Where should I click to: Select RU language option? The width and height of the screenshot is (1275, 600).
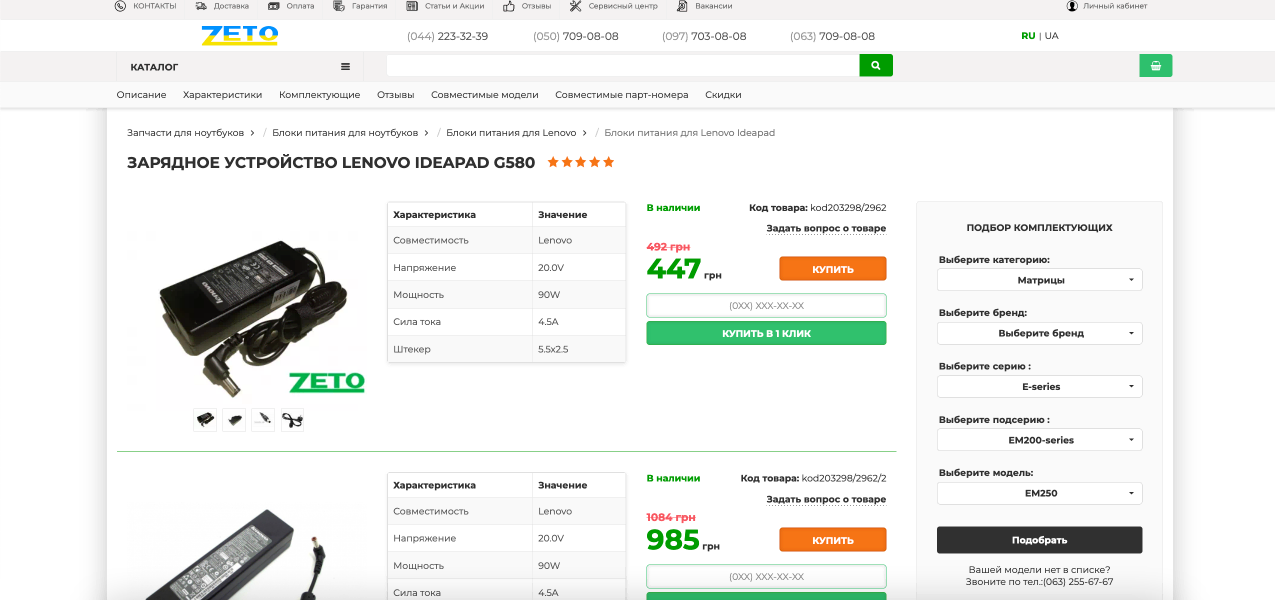click(x=1027, y=36)
